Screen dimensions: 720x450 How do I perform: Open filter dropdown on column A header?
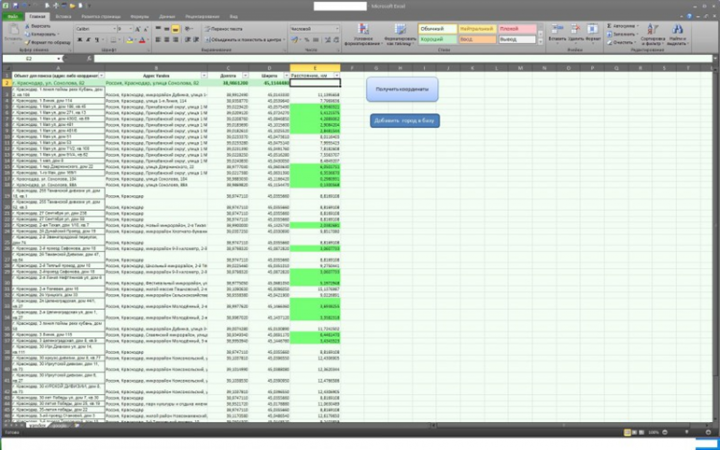(101, 75)
